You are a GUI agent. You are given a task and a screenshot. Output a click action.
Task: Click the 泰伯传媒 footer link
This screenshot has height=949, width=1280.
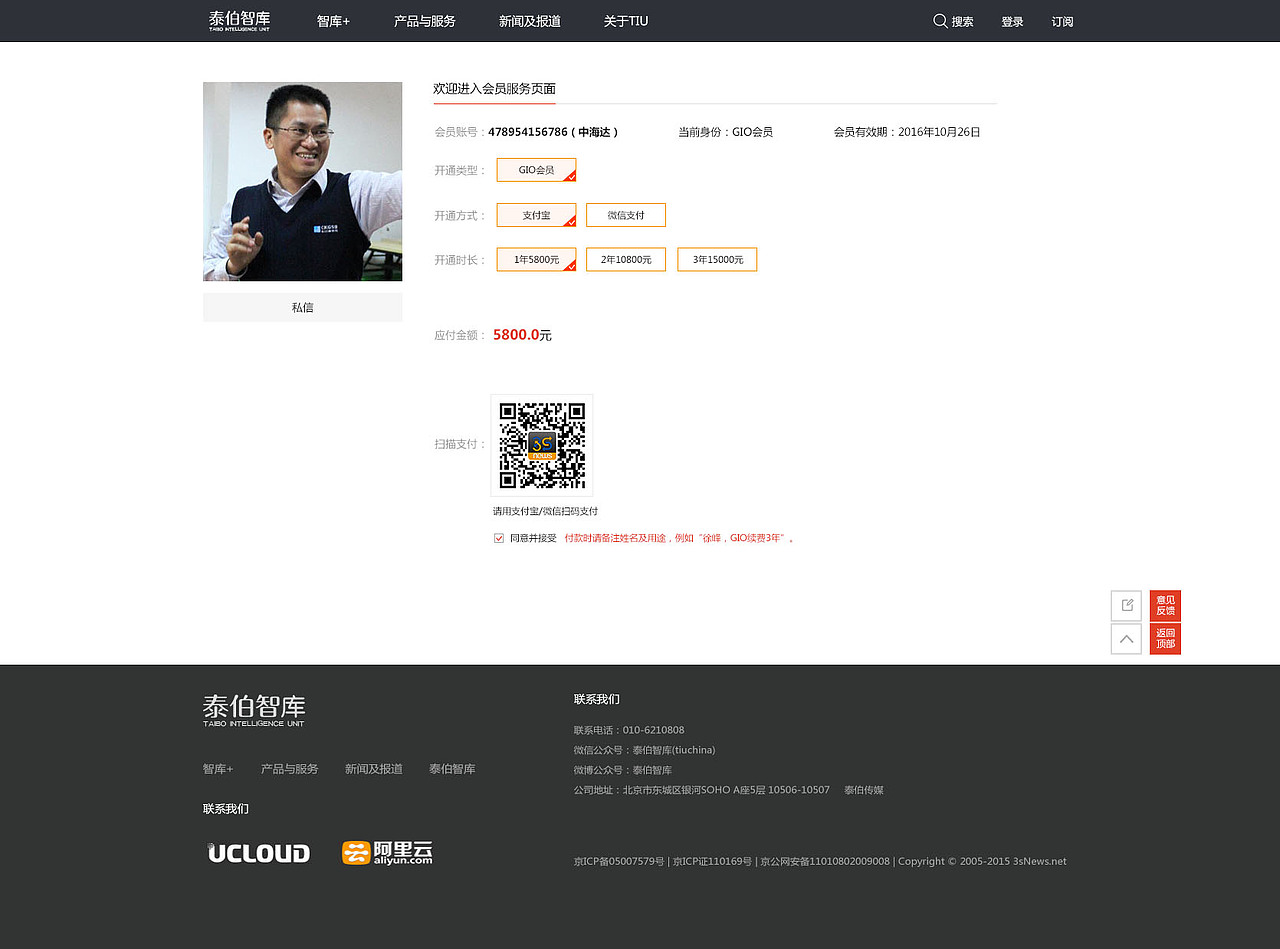click(864, 790)
